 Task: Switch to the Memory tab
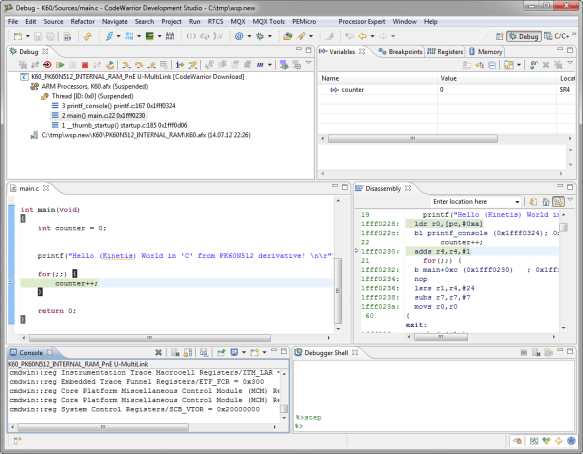(x=486, y=52)
